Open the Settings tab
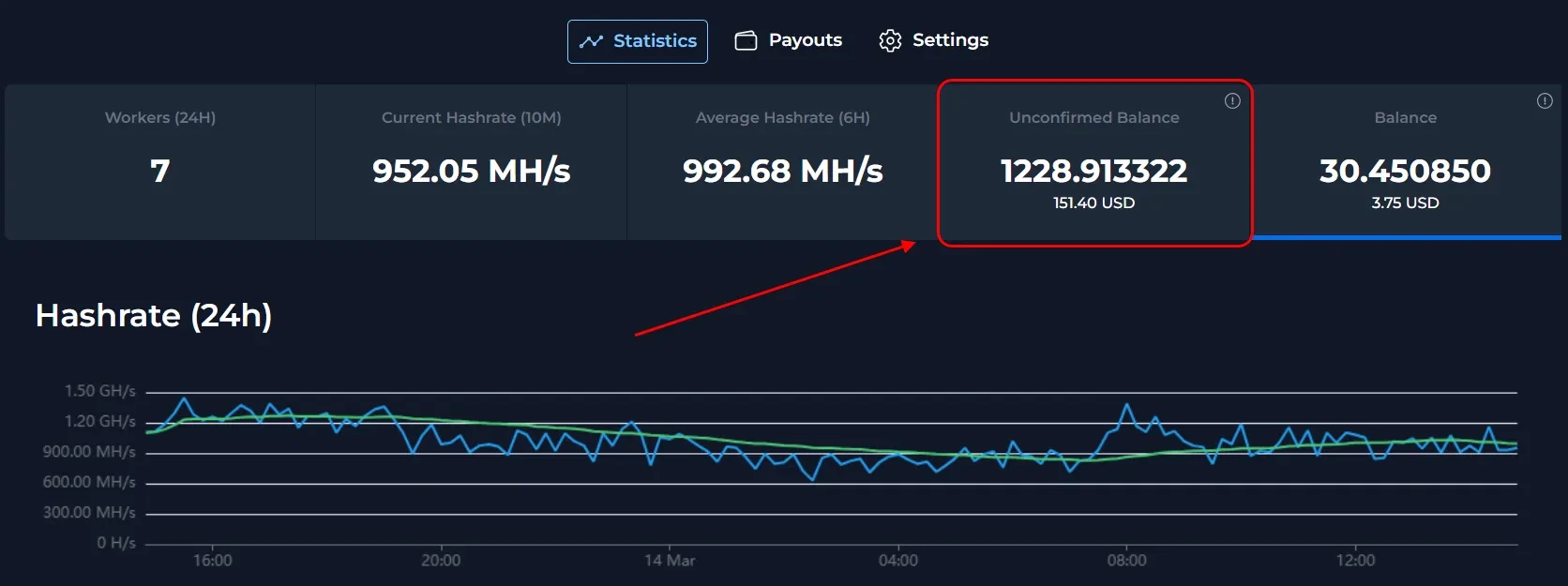Image resolution: width=1568 pixels, height=586 pixels. 950,40
